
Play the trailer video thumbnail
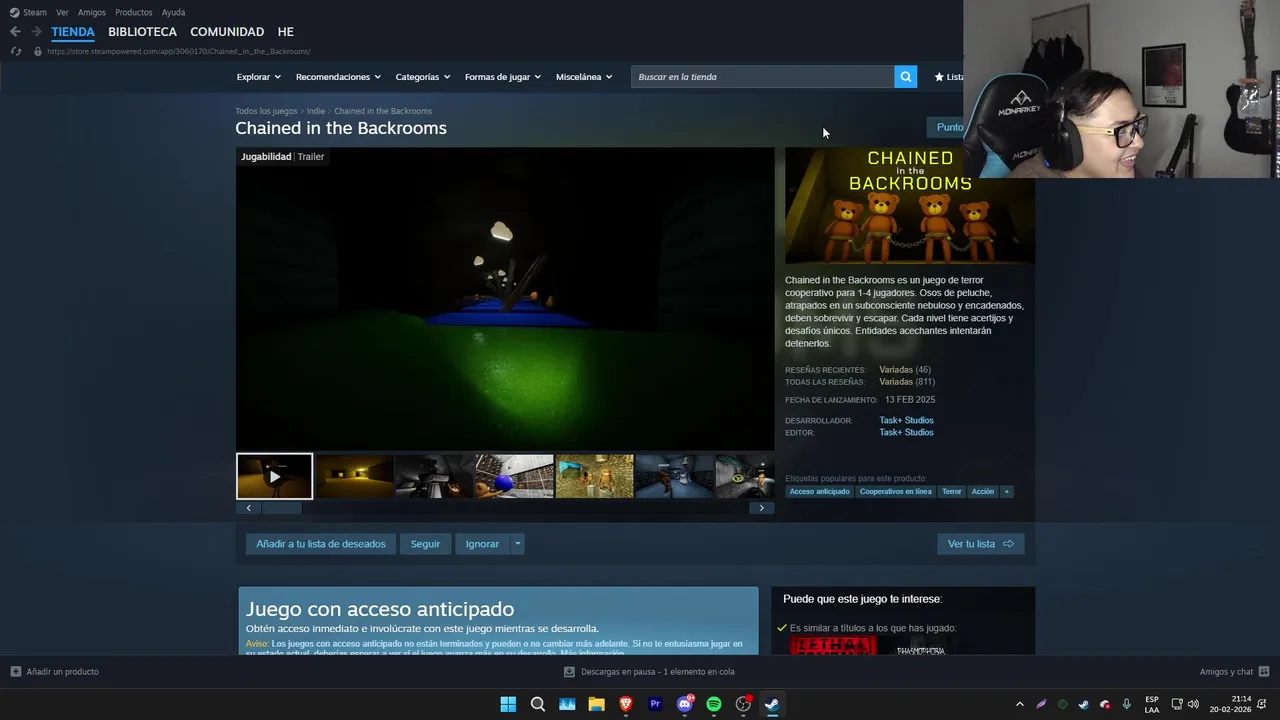(274, 476)
